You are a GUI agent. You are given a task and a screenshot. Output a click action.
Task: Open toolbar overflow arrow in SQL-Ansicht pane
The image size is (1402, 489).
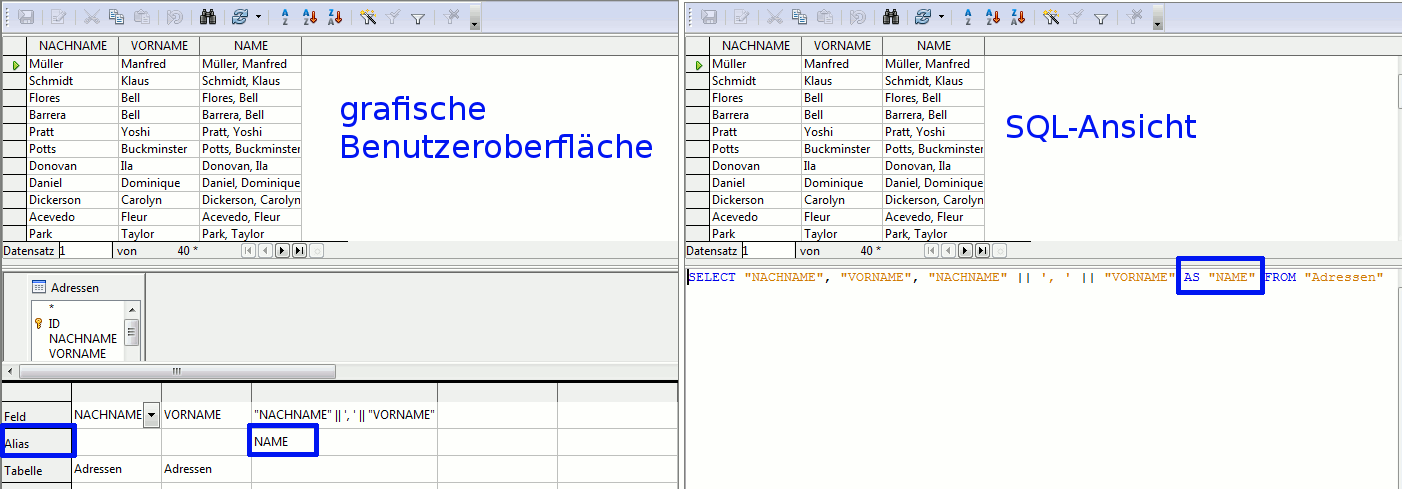(x=1156, y=22)
